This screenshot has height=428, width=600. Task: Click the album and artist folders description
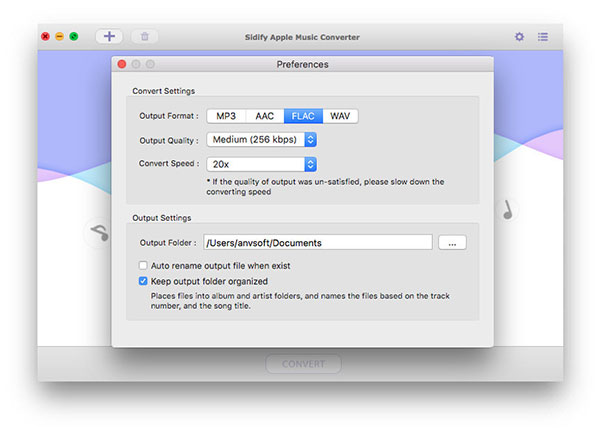click(x=300, y=301)
